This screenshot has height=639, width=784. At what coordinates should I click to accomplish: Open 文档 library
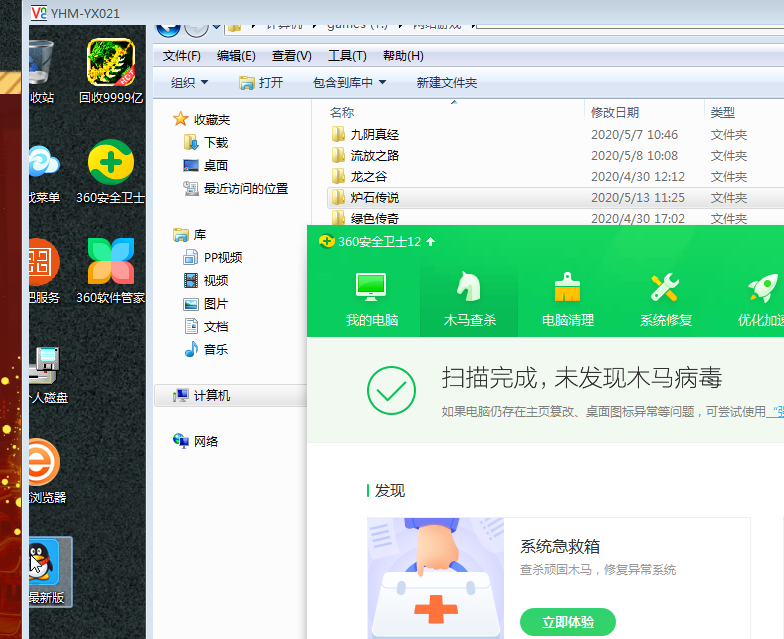(x=206, y=326)
